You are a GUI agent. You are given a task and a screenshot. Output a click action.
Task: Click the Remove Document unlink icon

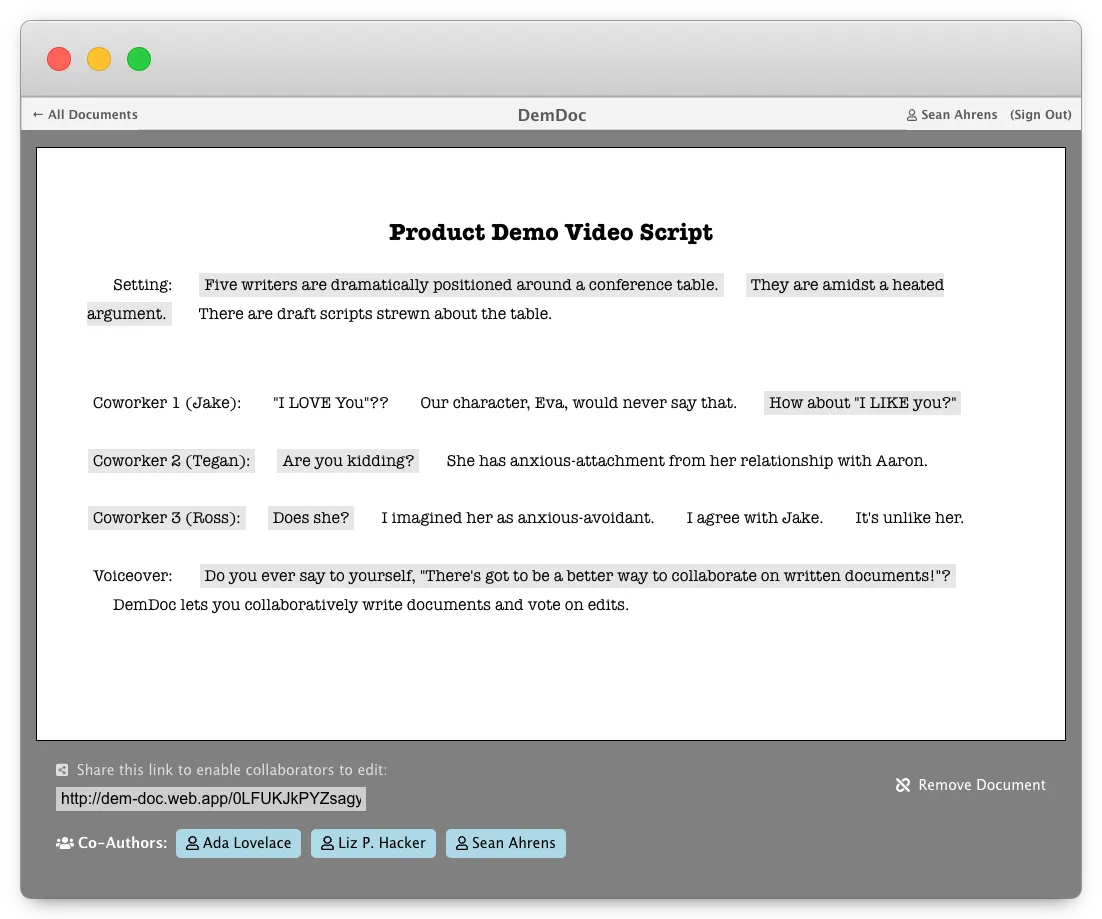(903, 785)
